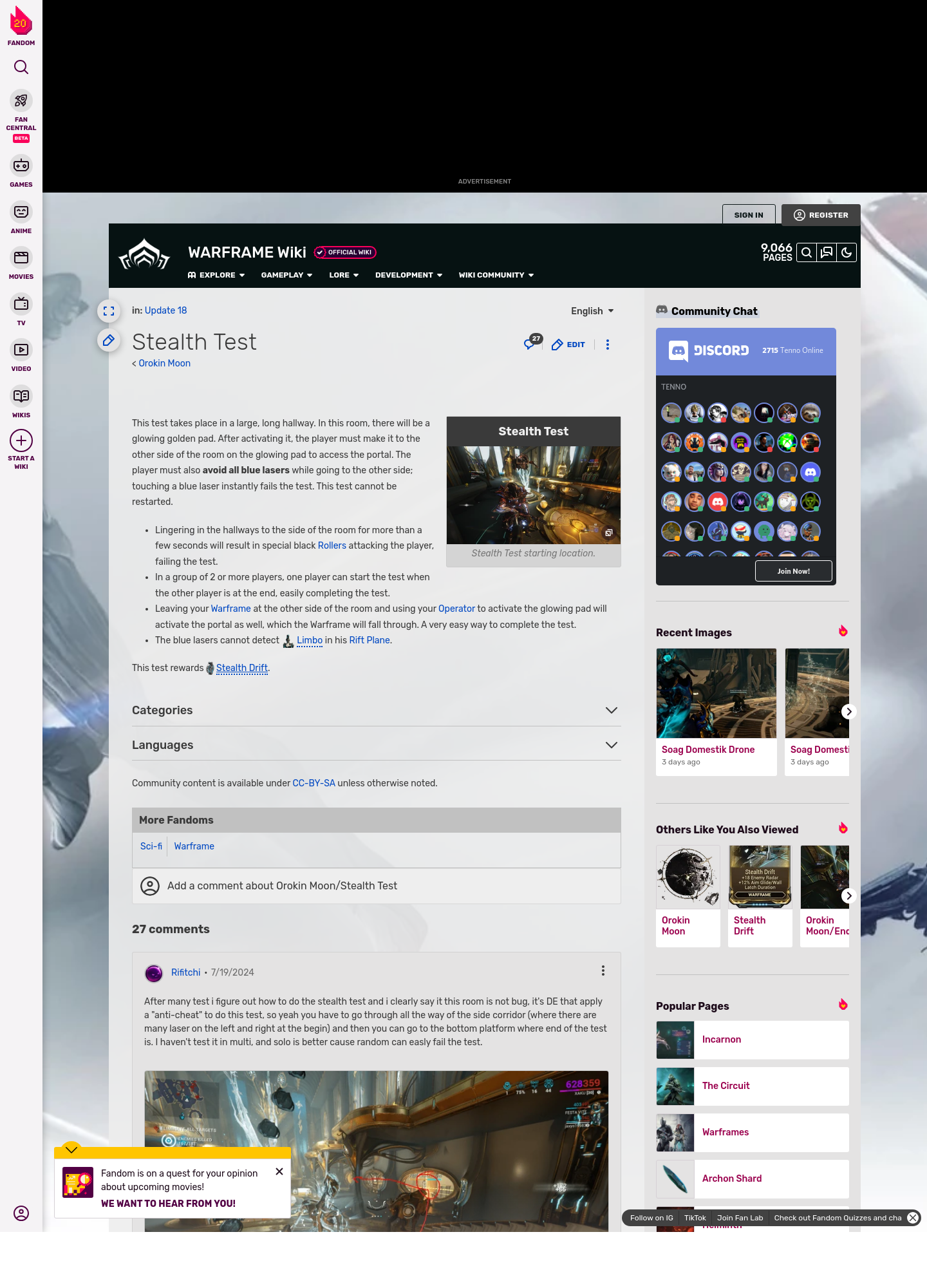The image size is (927, 1288).
Task: Open Warframes popular page
Action: coord(753,1132)
